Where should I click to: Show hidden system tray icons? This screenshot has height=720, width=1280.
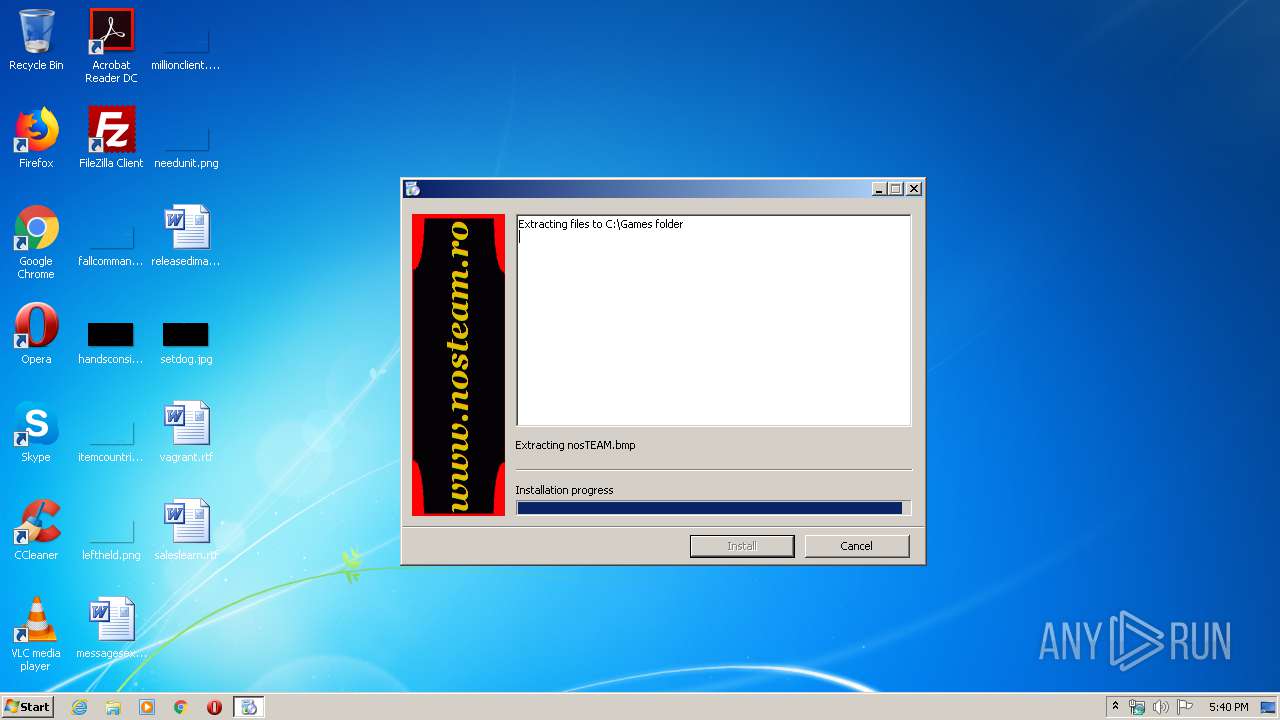[x=1115, y=707]
